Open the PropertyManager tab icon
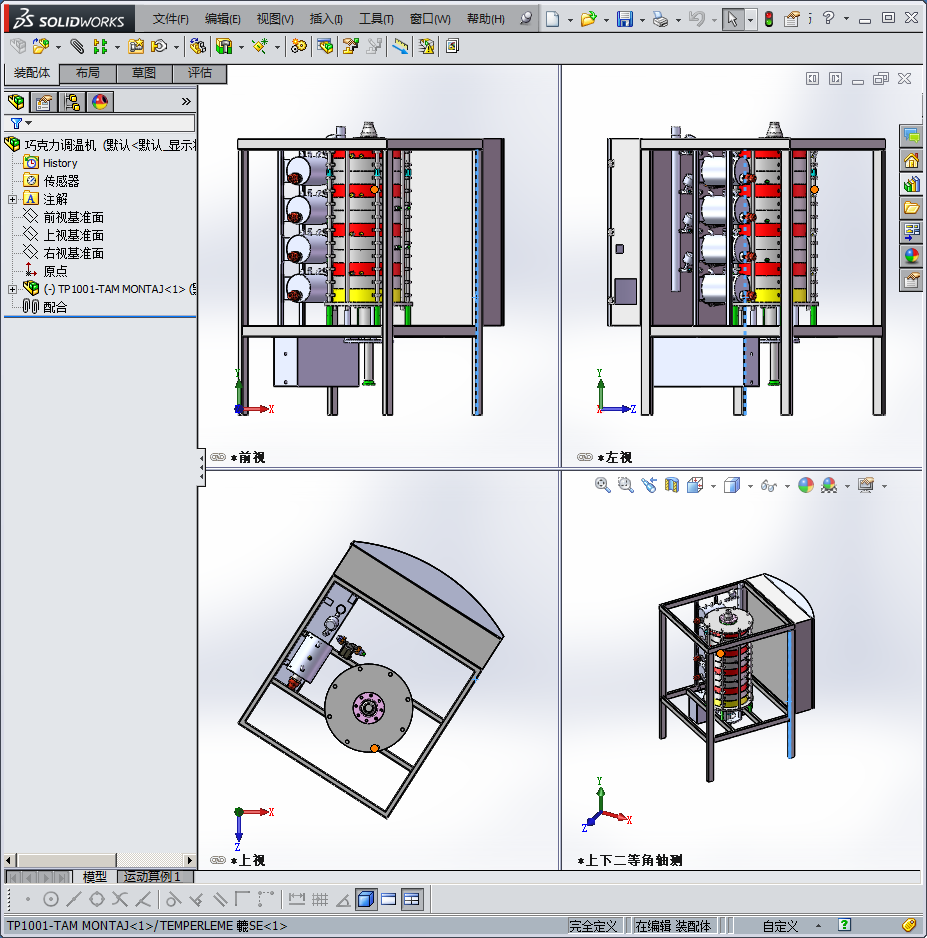The width and height of the screenshot is (927, 938). click(x=43, y=102)
